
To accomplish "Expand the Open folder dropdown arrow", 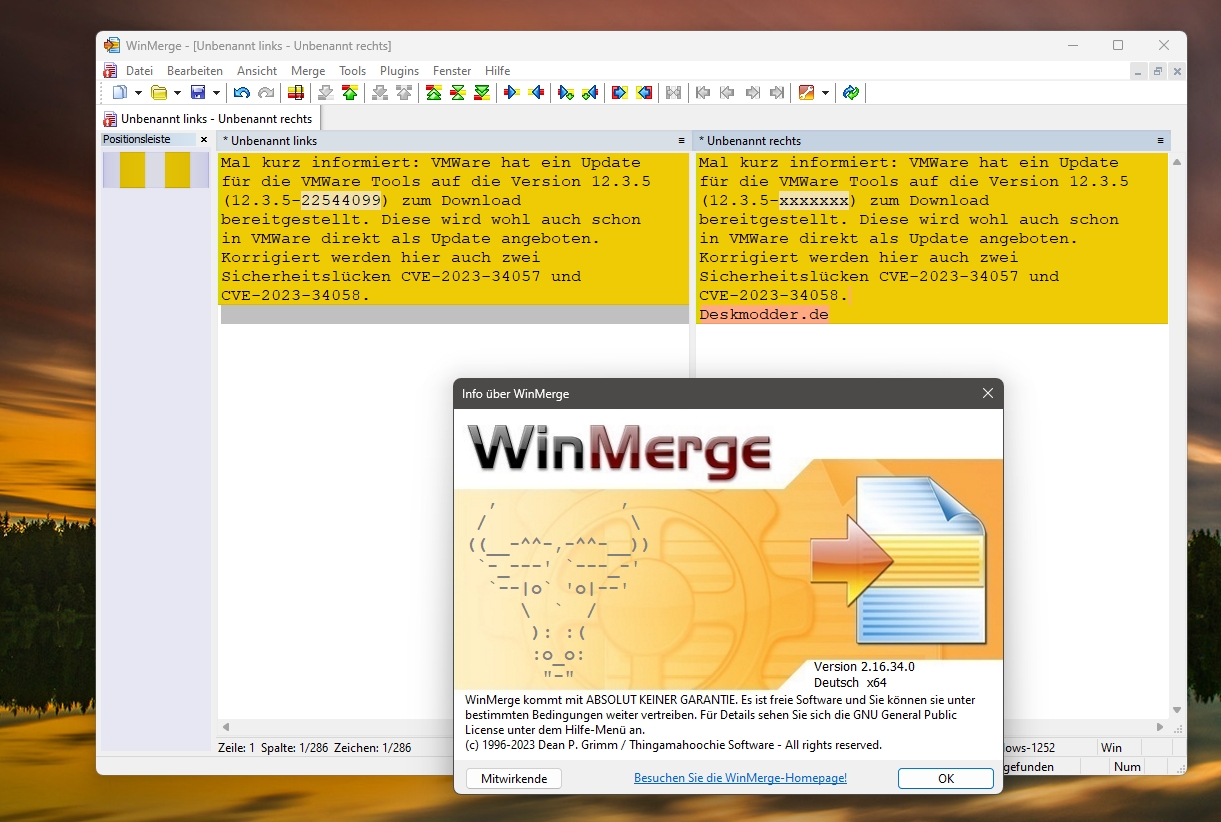I will (x=177, y=93).
